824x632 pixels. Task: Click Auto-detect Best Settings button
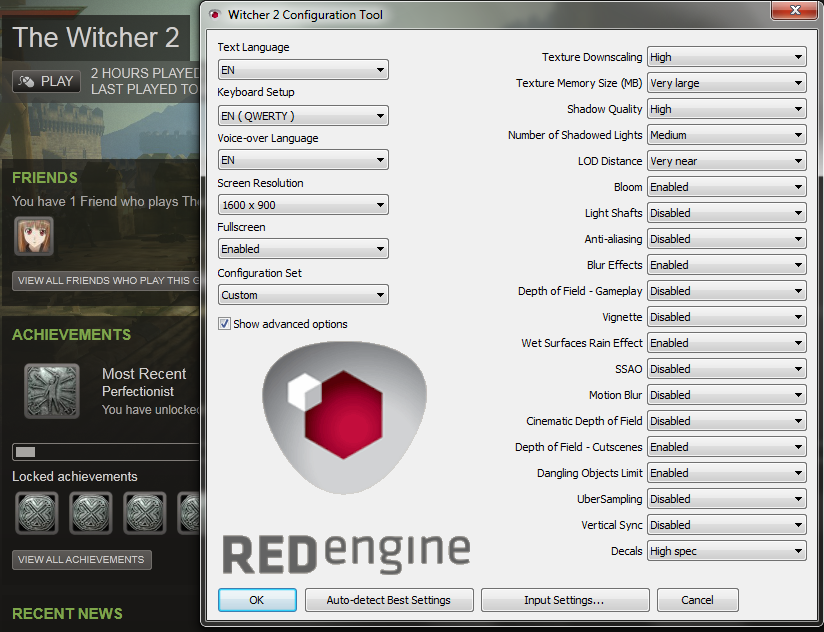(389, 600)
